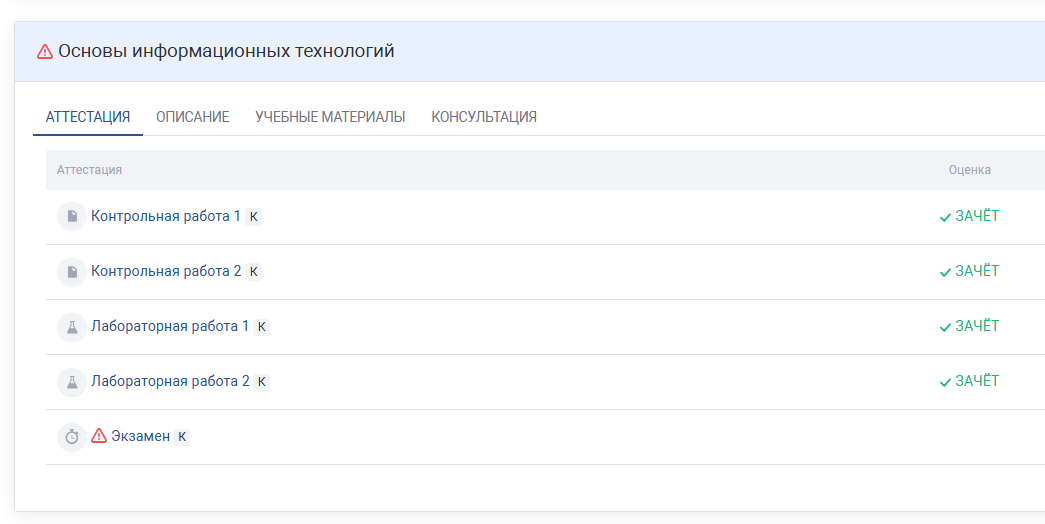
Task: Open the Учебные материалы tab
Action: click(x=330, y=117)
